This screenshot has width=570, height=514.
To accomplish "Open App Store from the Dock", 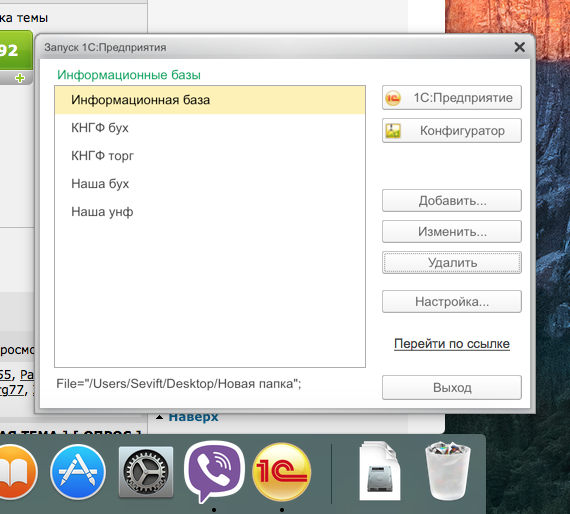I will pos(78,472).
